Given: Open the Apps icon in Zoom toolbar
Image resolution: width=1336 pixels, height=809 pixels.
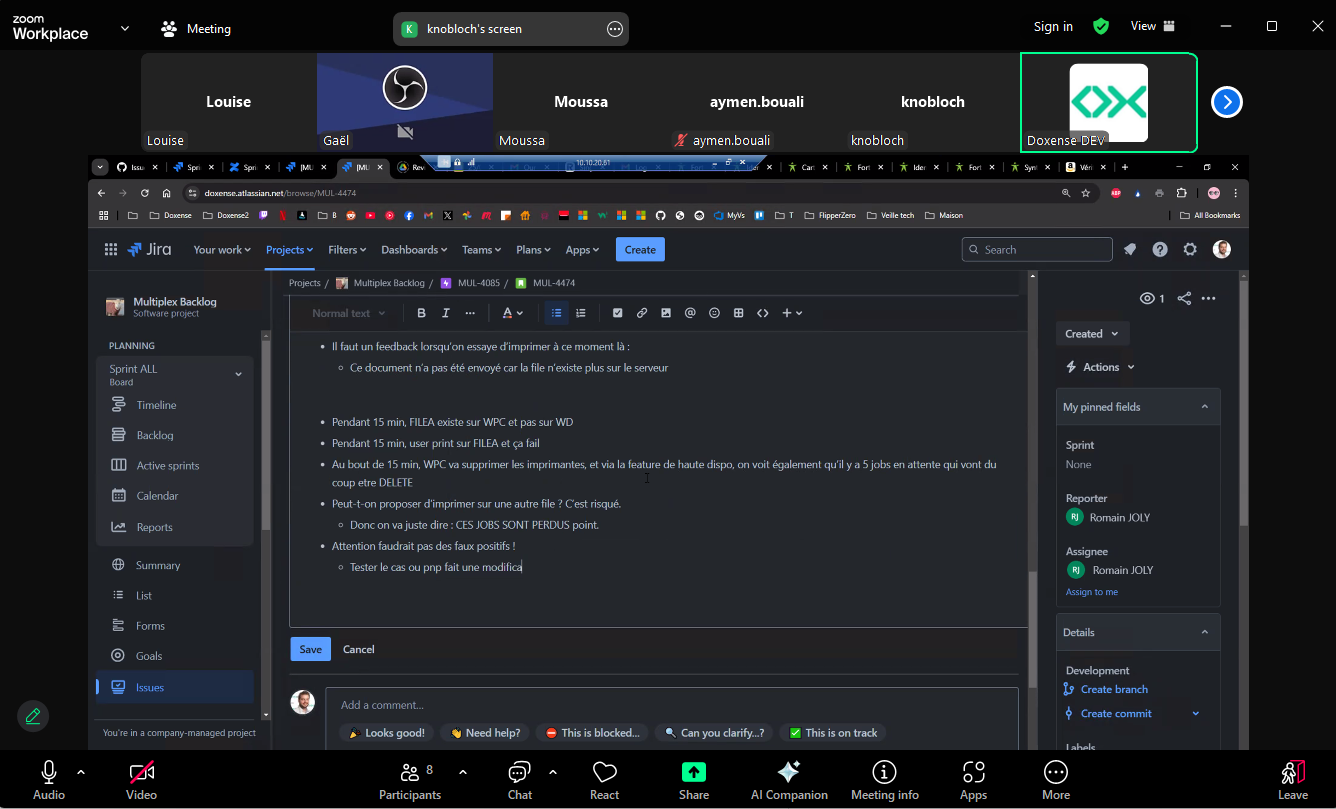Looking at the screenshot, I should point(973,773).
